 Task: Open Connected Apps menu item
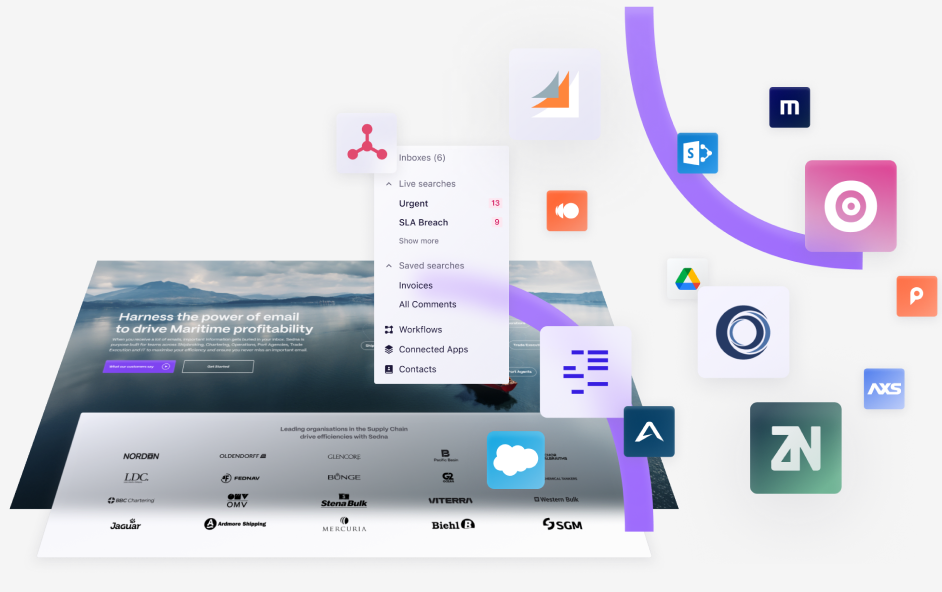[433, 349]
